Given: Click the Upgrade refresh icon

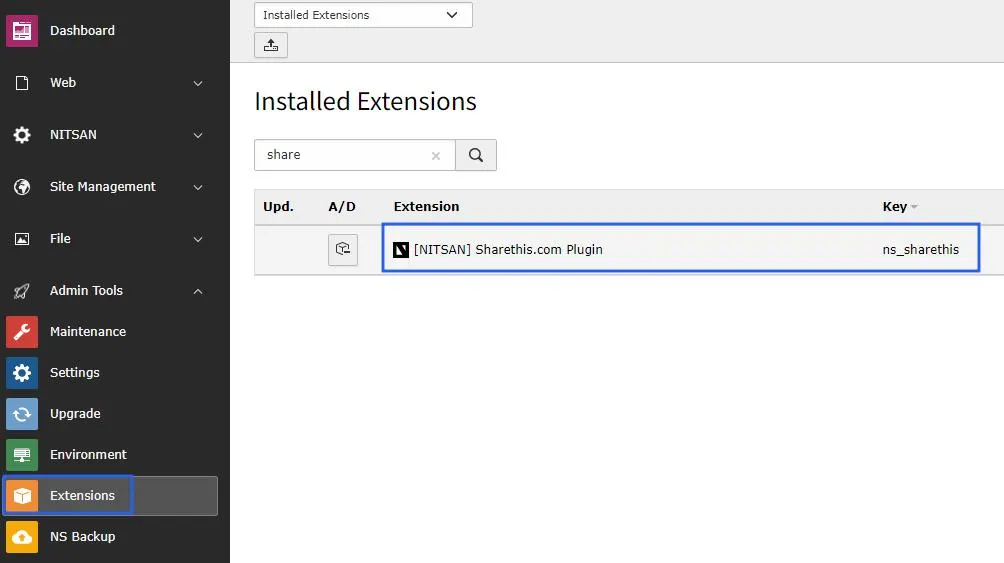Looking at the screenshot, I should (22, 414).
